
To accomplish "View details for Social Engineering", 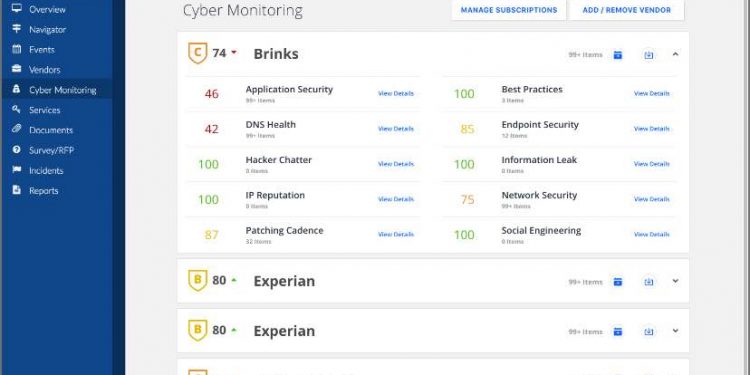I will click(x=652, y=235).
